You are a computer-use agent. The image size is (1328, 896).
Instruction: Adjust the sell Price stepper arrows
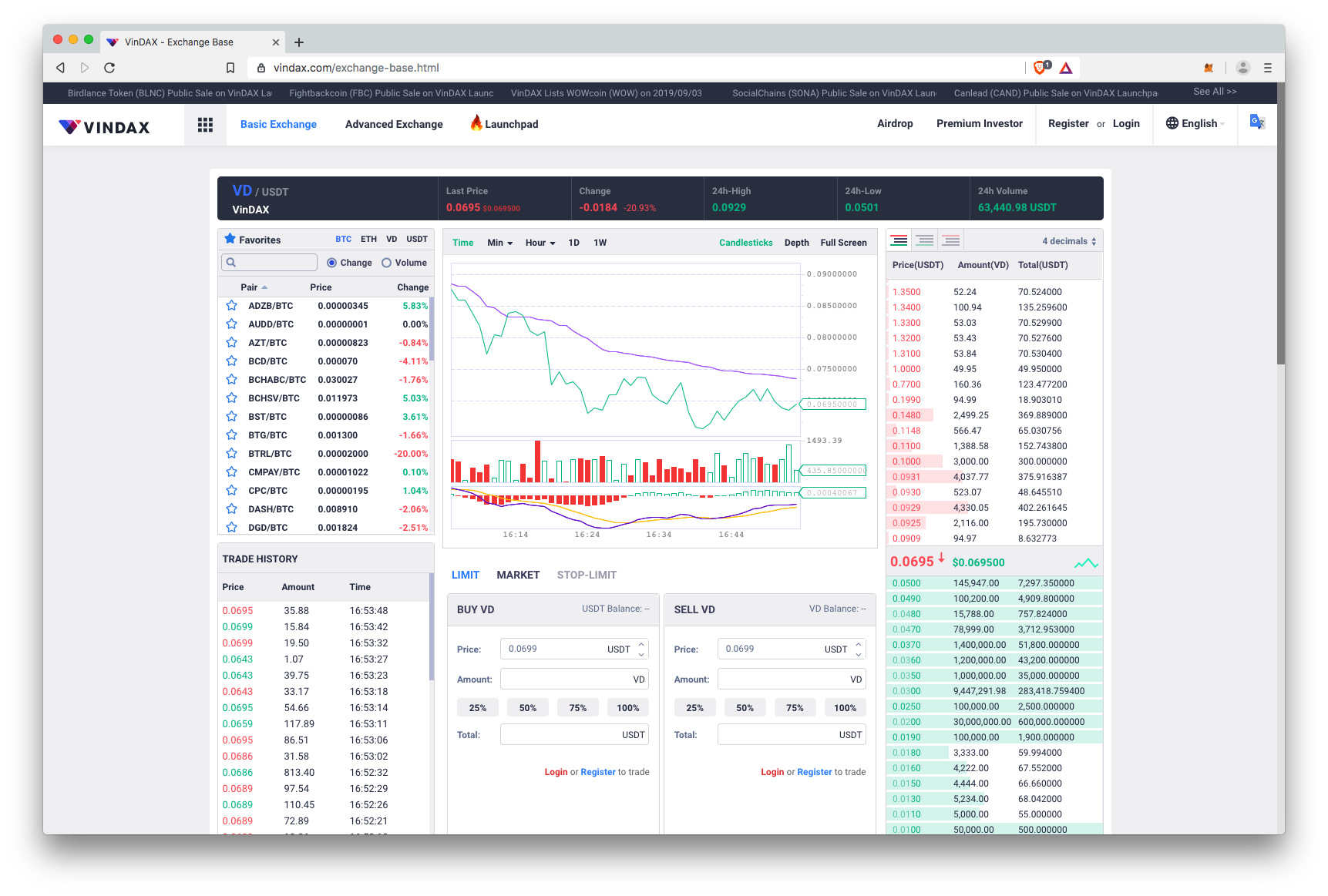pos(859,649)
